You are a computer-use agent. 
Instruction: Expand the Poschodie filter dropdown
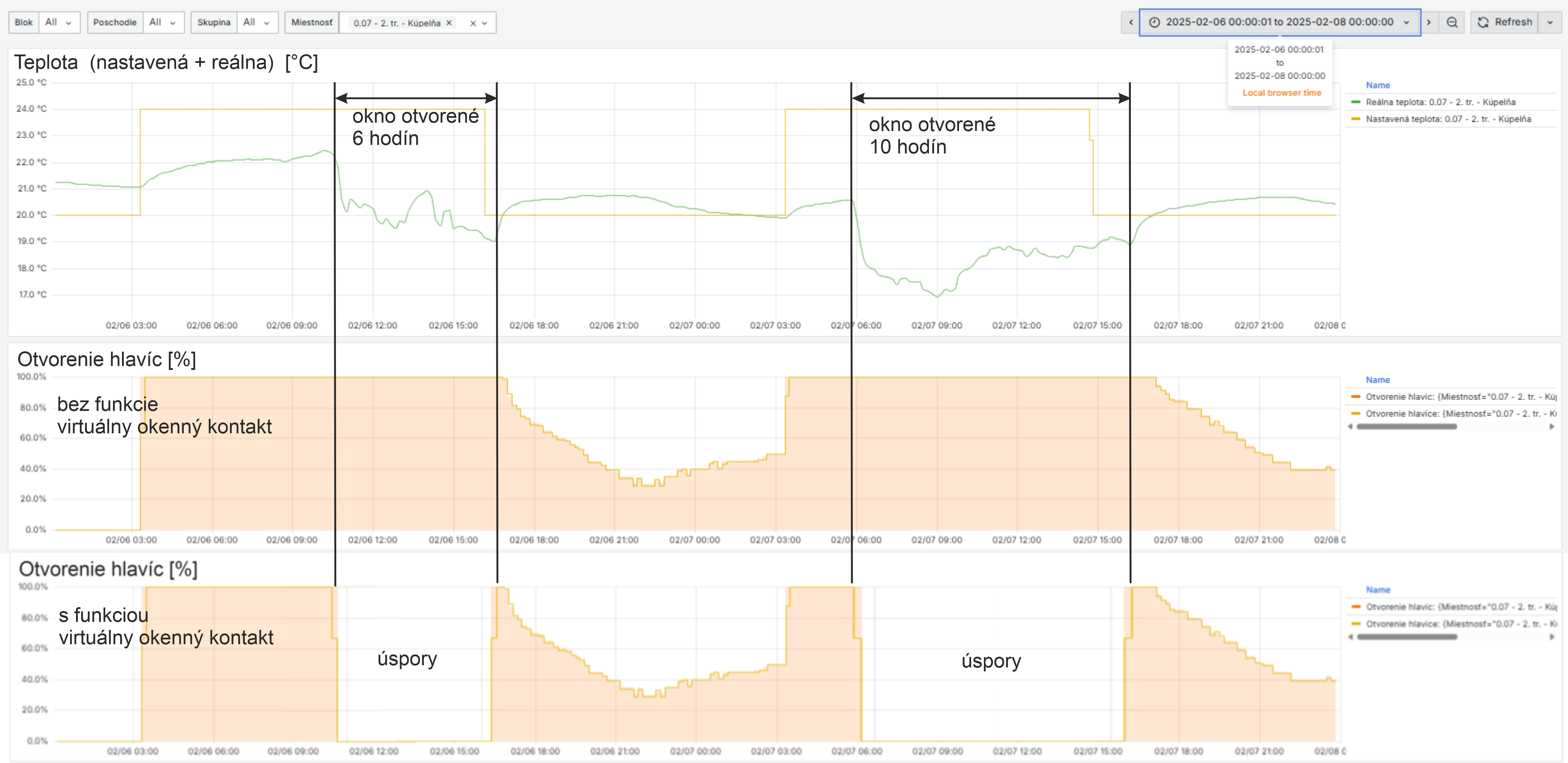(163, 23)
